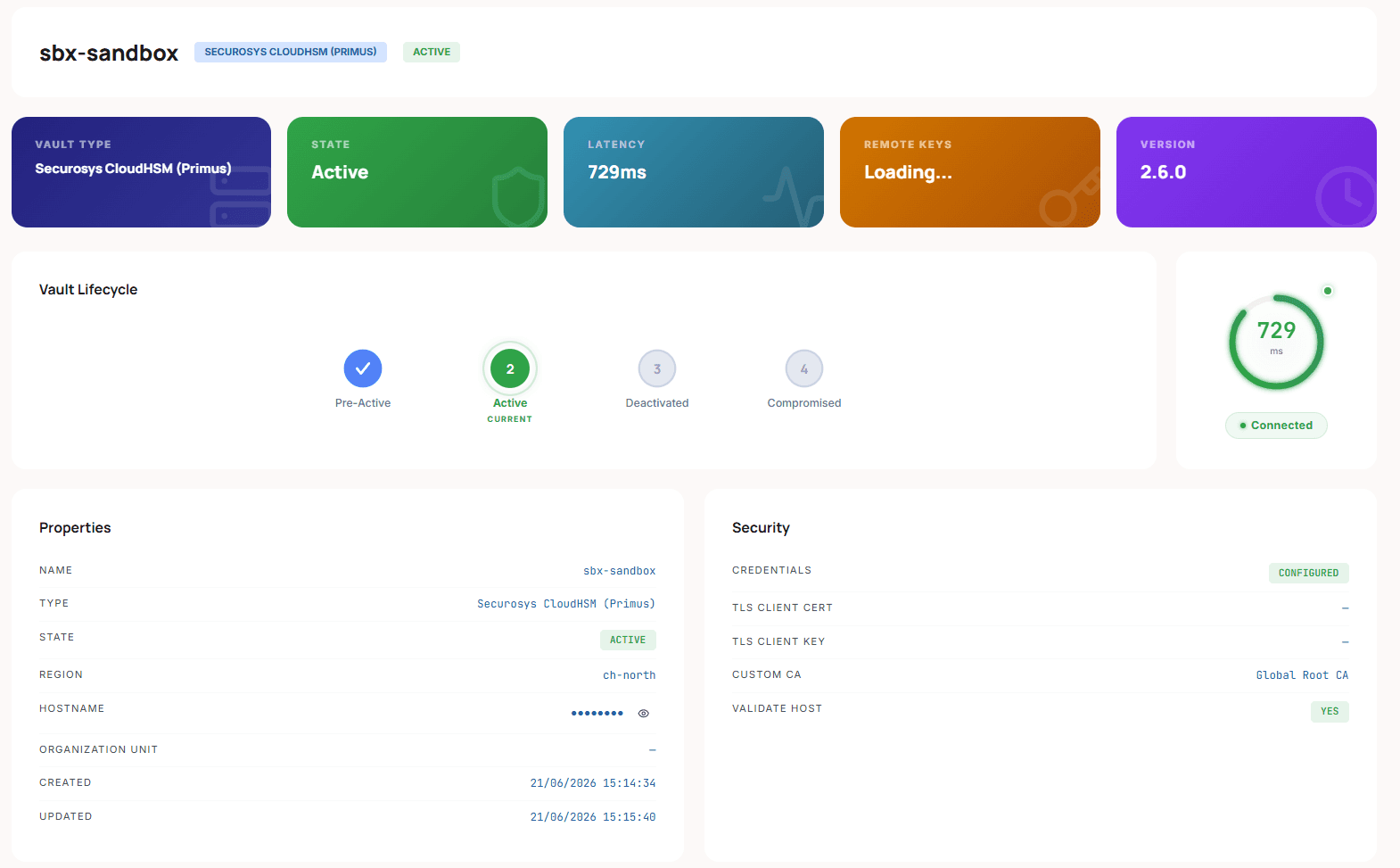Click the Securosys CloudHSM (Primus) value in the Type row
Image resolution: width=1400 pixels, height=868 pixels.
point(566,604)
